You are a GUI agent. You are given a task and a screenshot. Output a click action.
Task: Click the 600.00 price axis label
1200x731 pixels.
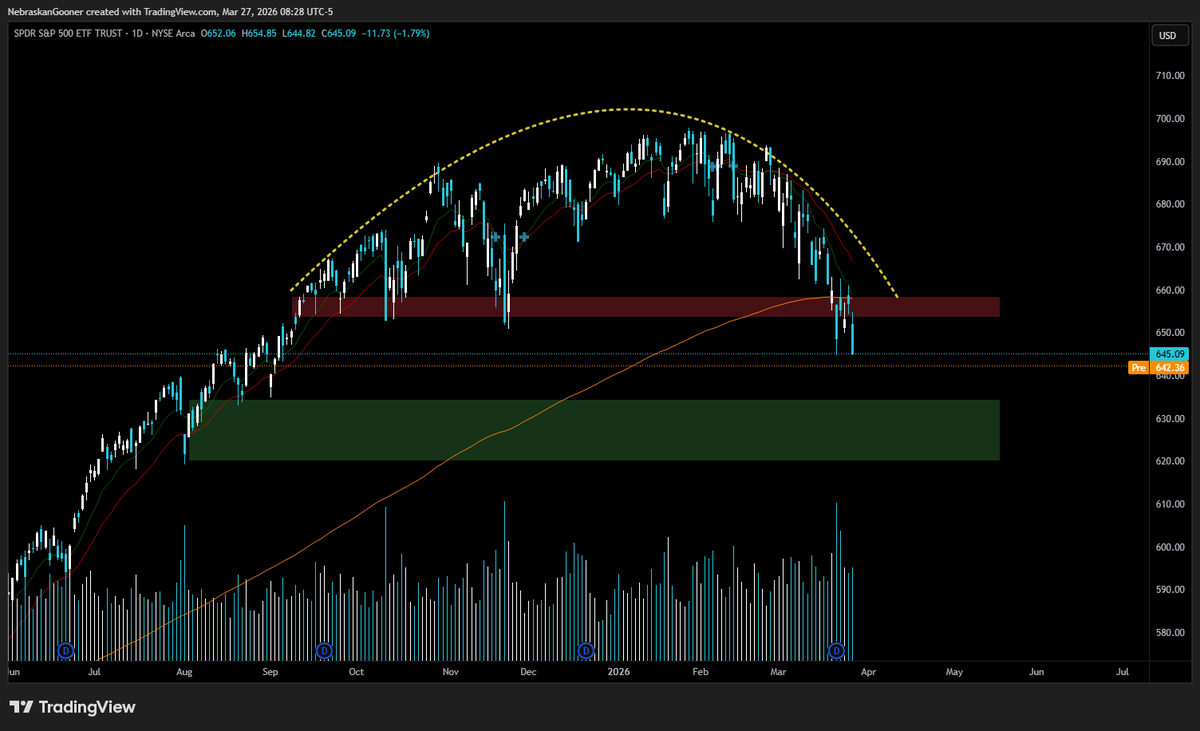pyautogui.click(x=1170, y=548)
